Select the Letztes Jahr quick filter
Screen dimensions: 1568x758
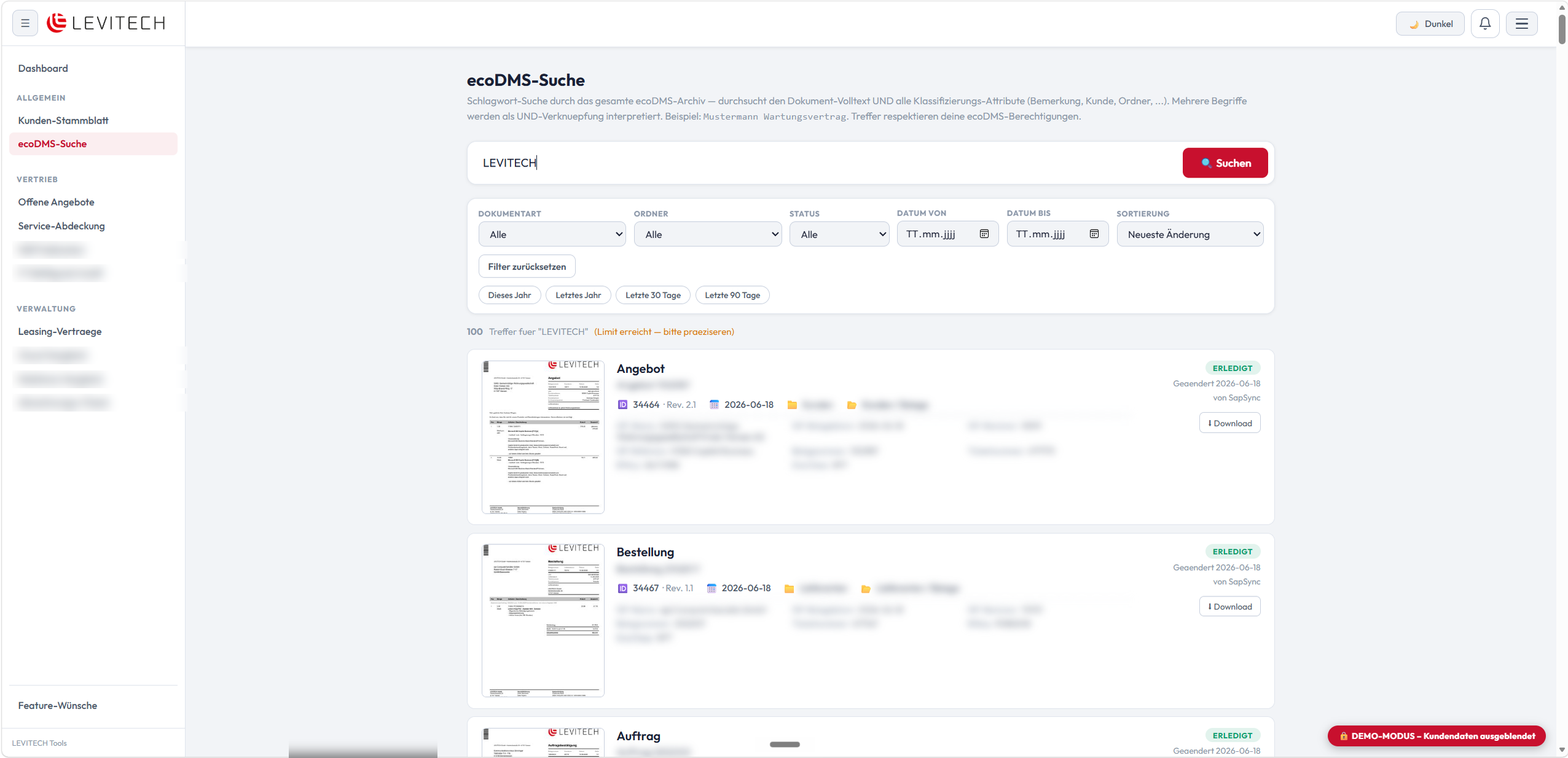578,295
